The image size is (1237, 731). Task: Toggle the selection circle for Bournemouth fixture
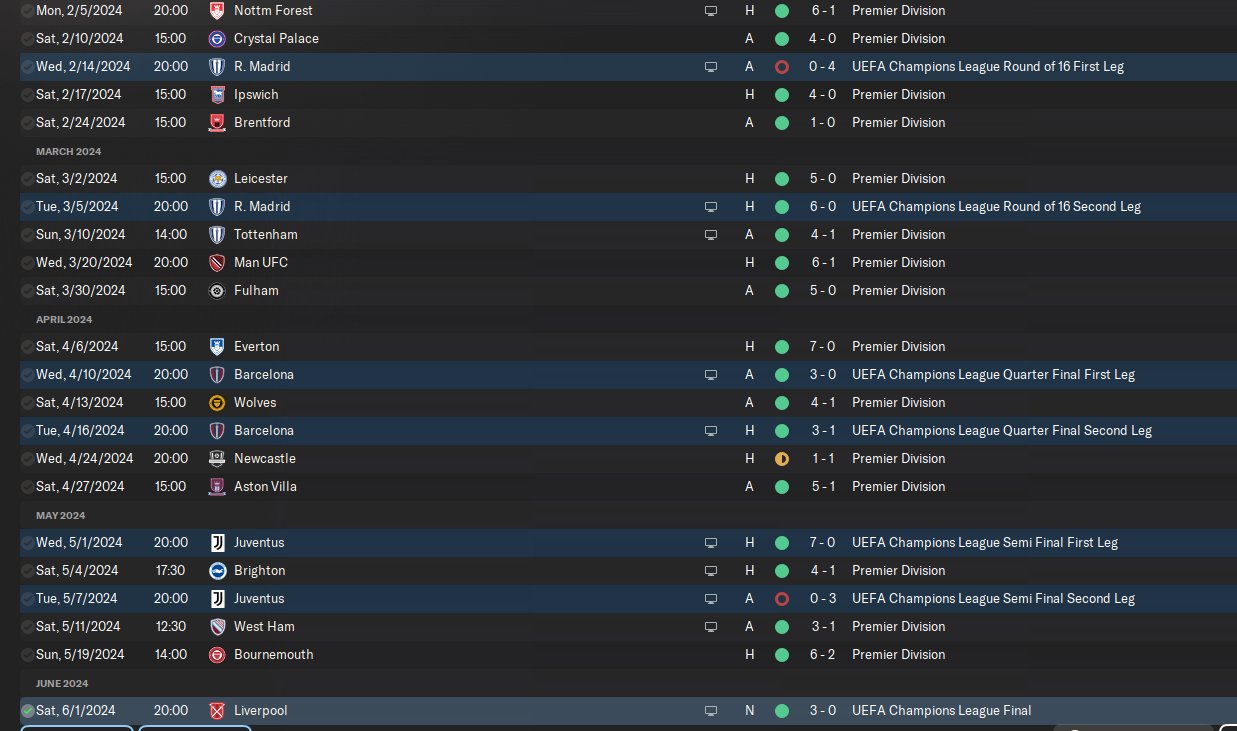[28, 654]
